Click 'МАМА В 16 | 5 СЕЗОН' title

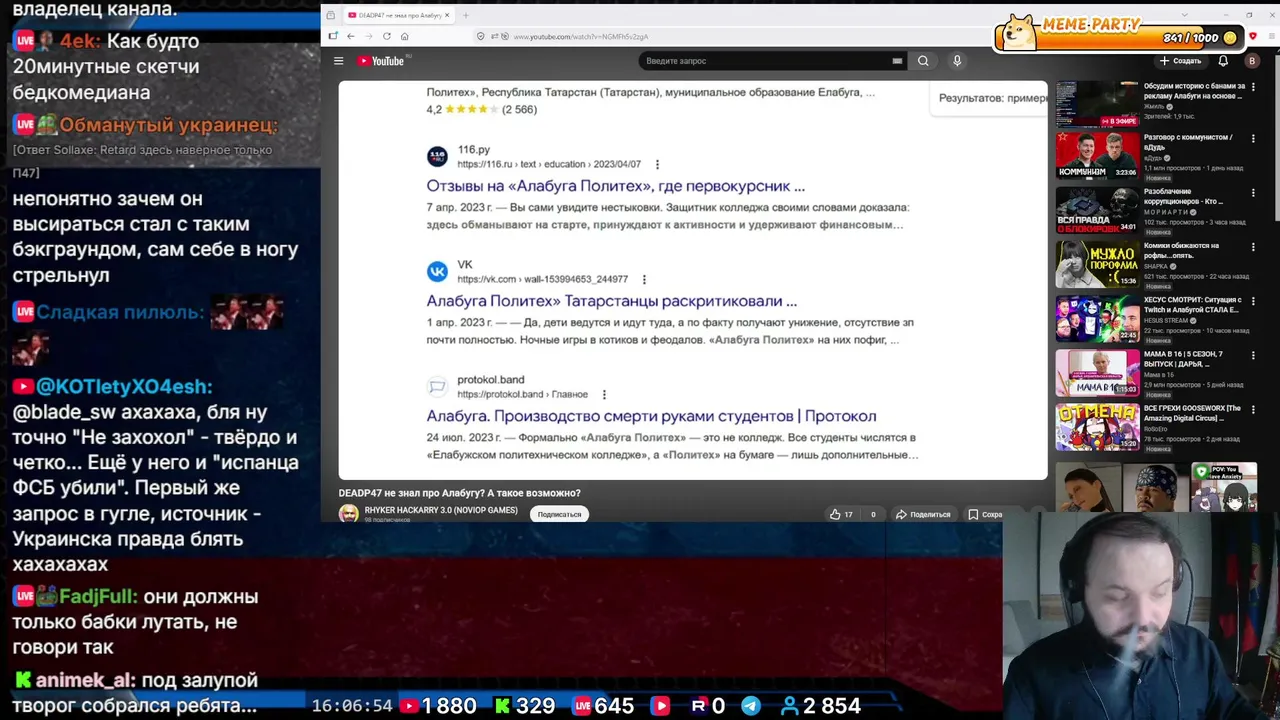(x=1183, y=358)
